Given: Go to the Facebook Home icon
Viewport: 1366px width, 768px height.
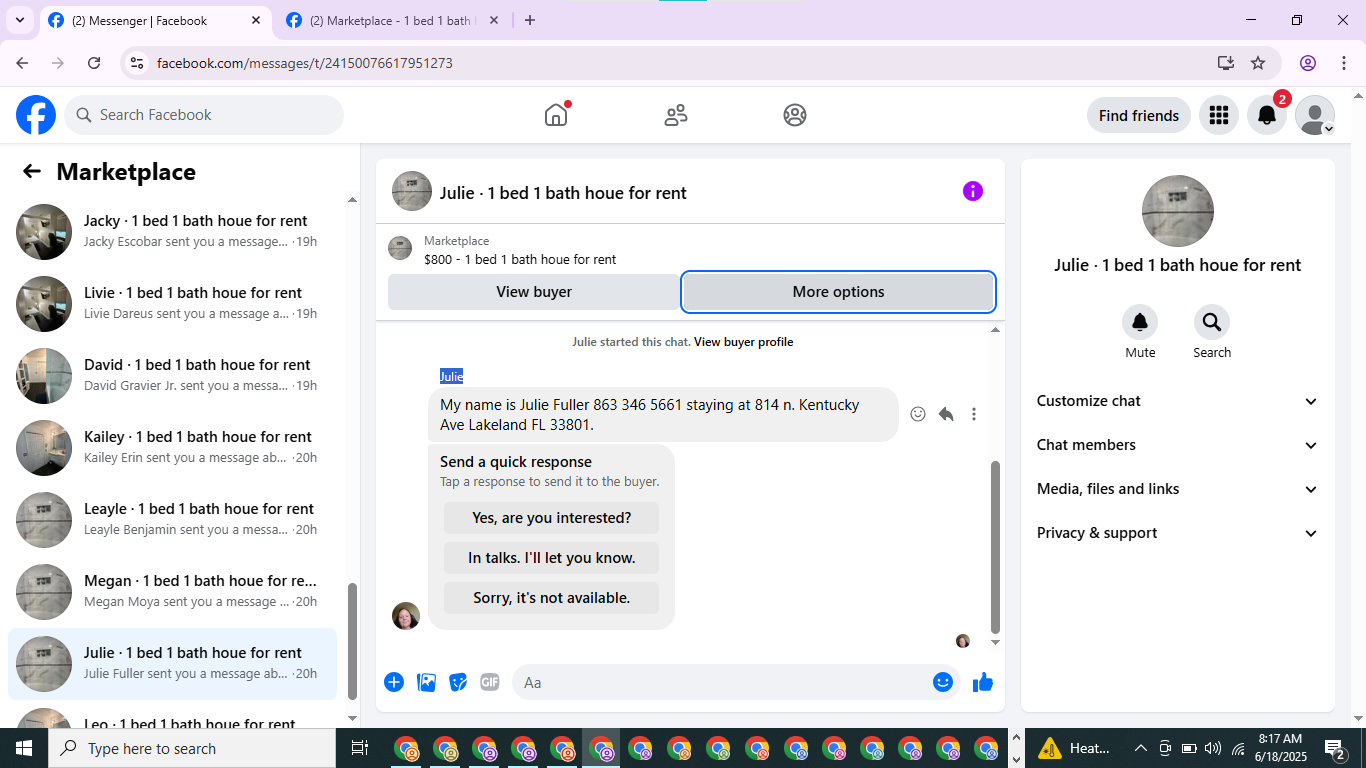Looking at the screenshot, I should [x=556, y=115].
